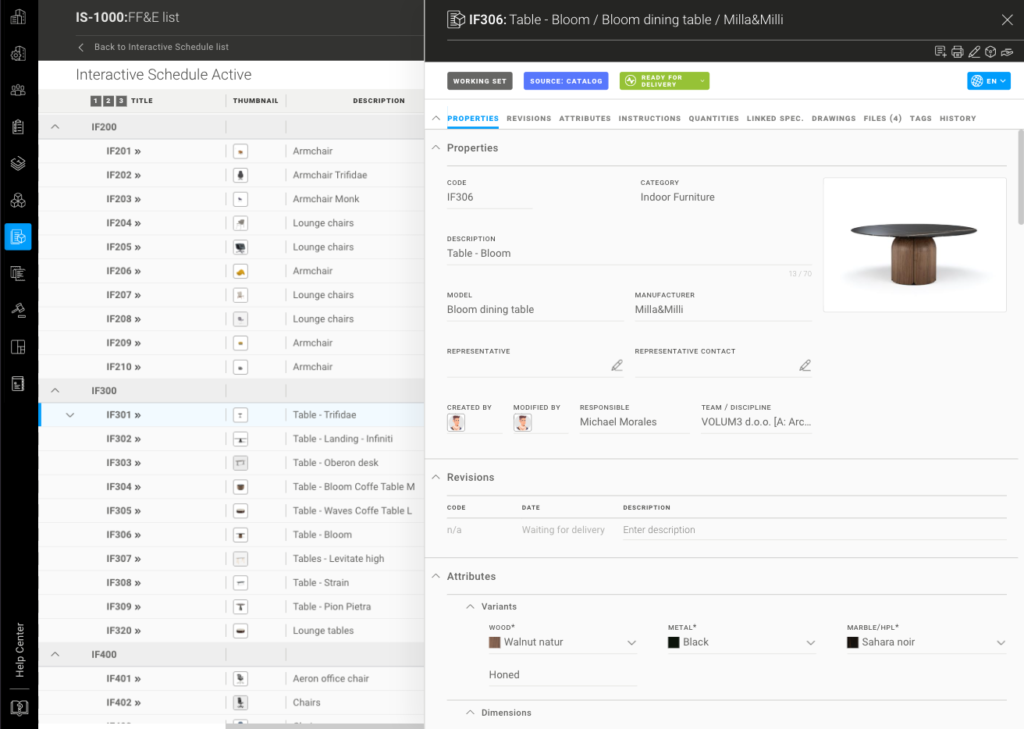Open the layers stack icon in sidebar
The image size is (1024, 729).
18,163
